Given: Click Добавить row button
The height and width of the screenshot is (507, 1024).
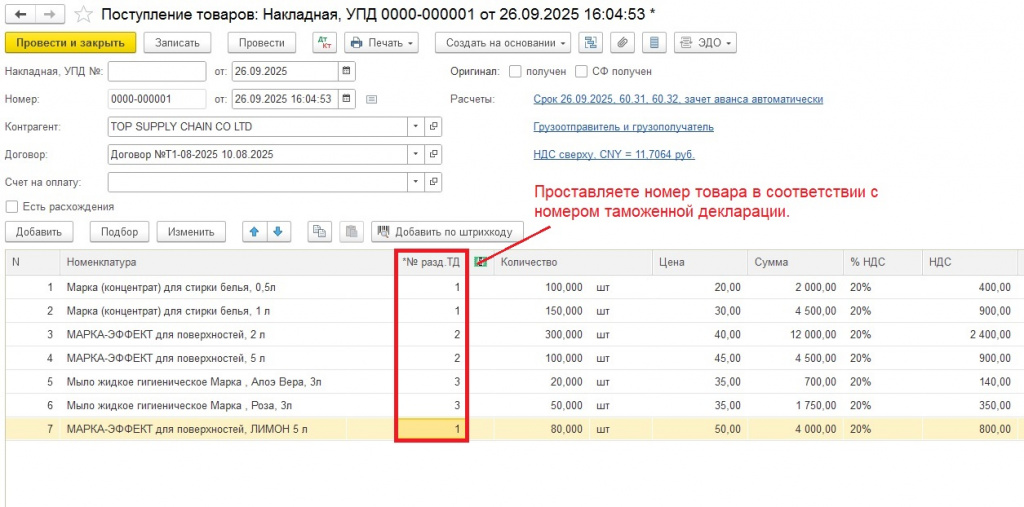Looking at the screenshot, I should click(x=39, y=231).
